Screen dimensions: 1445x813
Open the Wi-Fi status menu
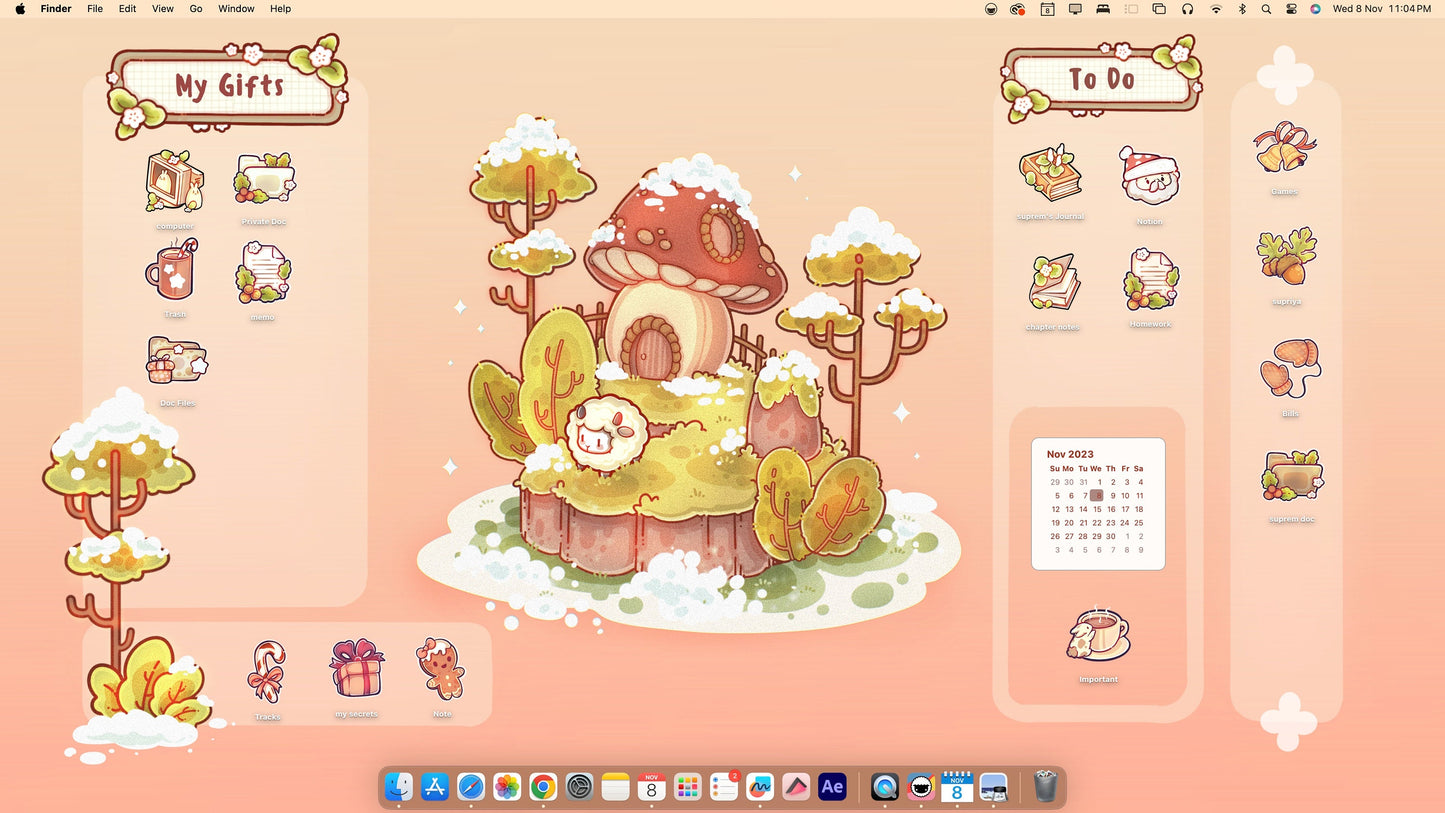coord(1215,9)
